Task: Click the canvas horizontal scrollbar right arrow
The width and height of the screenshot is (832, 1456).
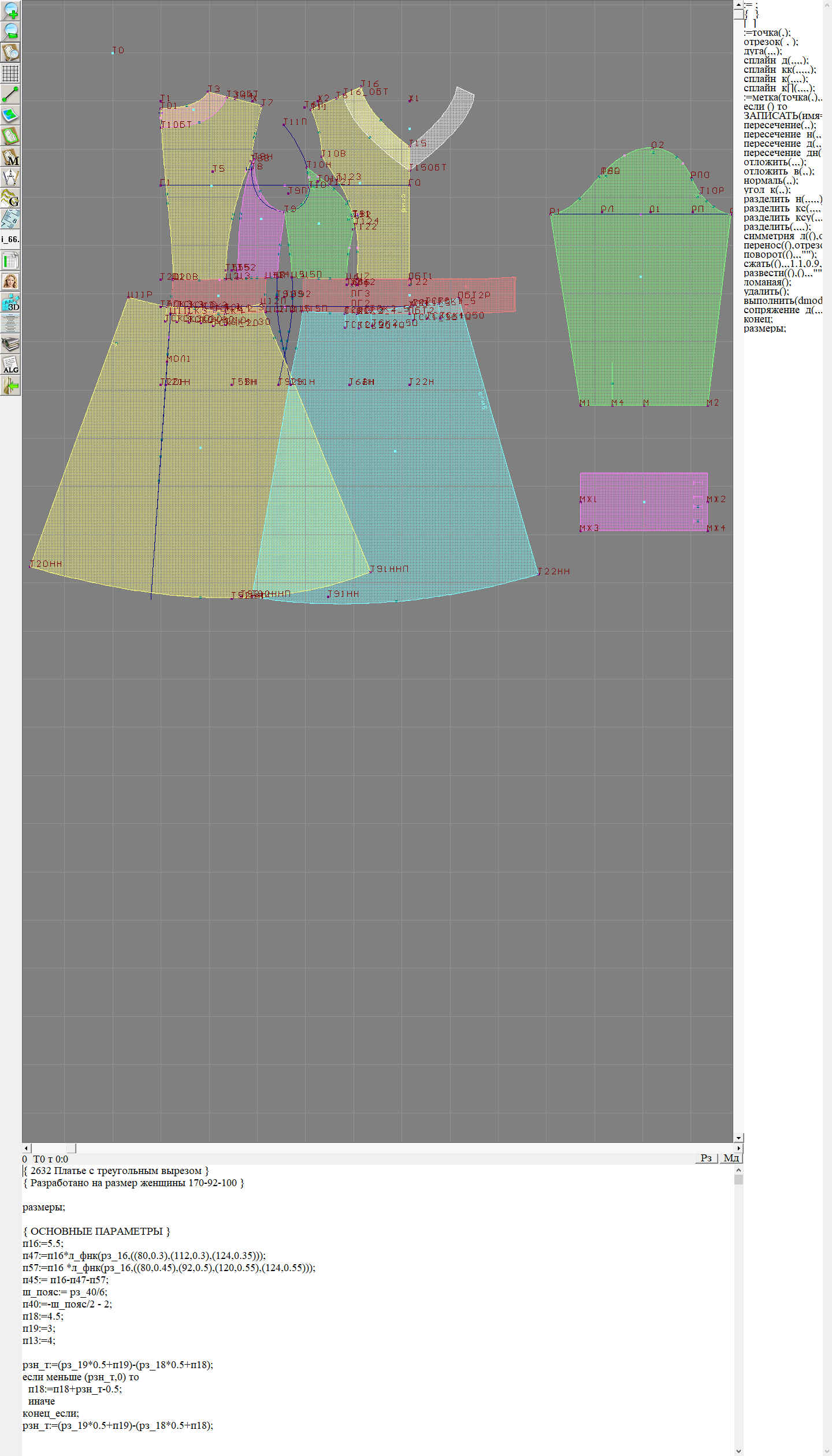Action: click(738, 711)
